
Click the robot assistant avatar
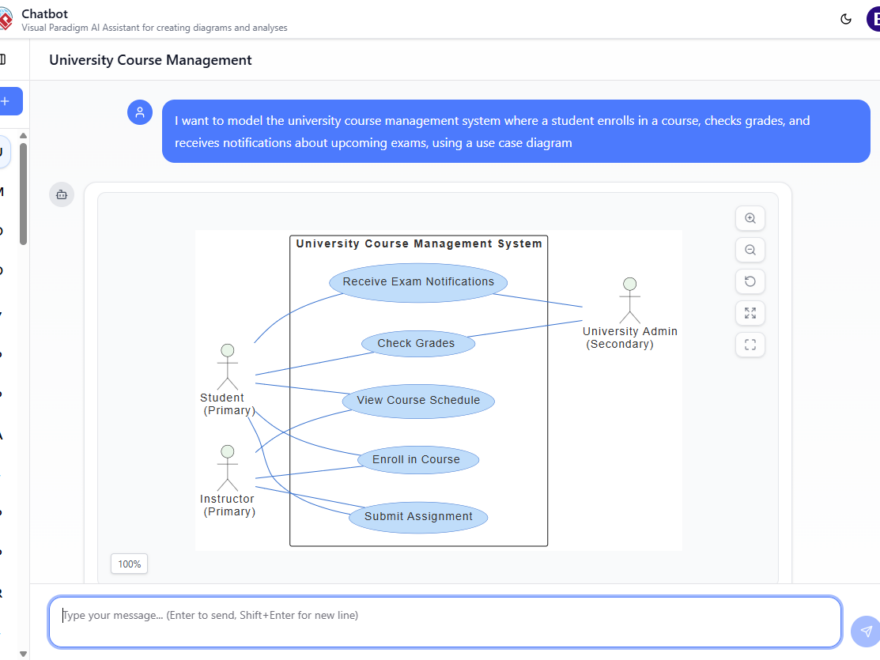[61, 194]
